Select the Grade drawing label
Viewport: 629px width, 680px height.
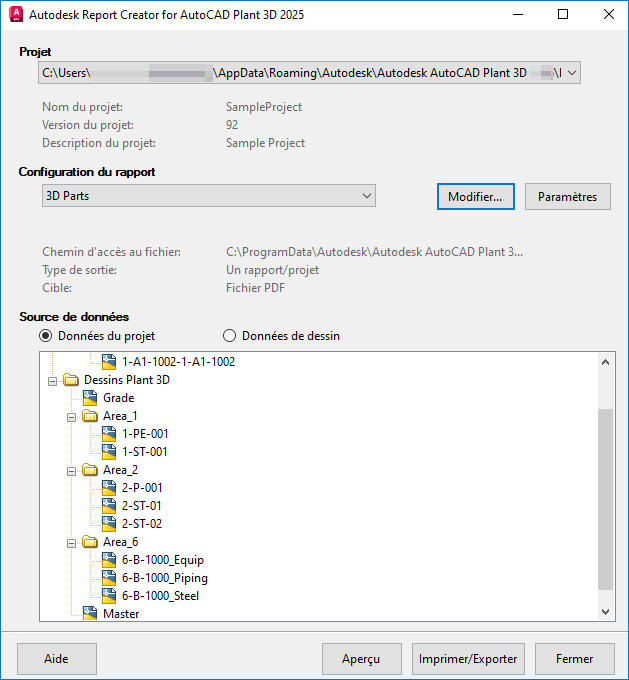point(118,398)
